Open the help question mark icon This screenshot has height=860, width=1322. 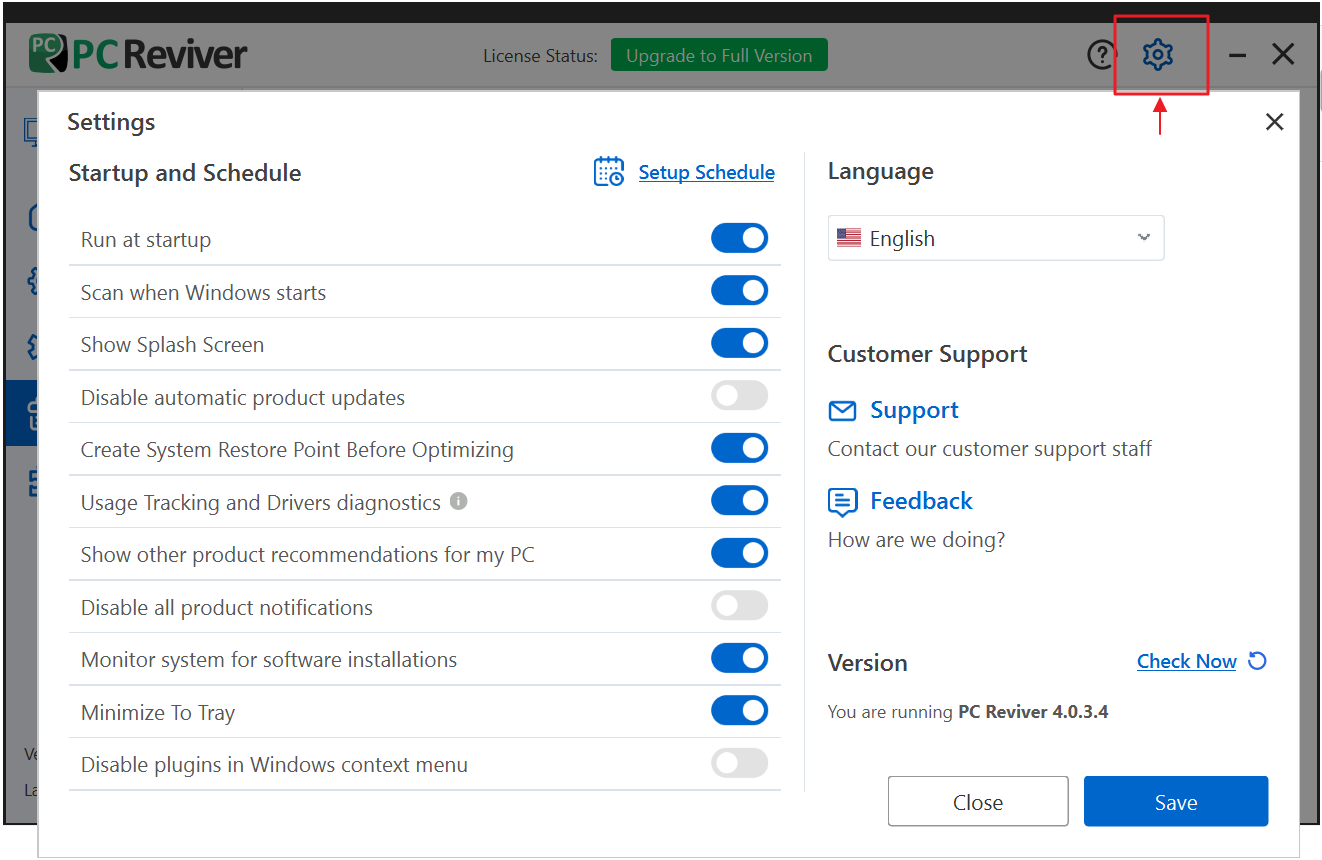(1101, 55)
